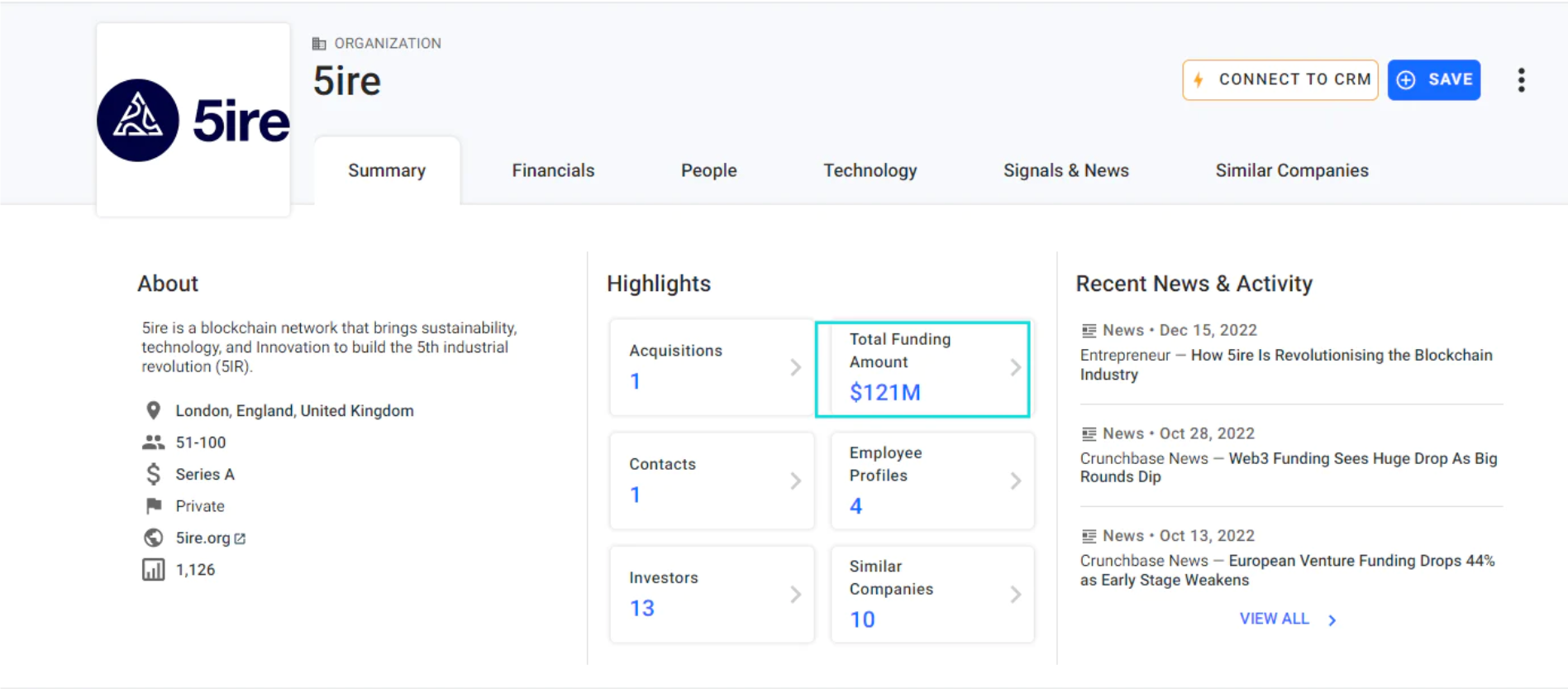Expand the Total Funding Amount chevron
Screen dimensions: 1568x689
point(1015,367)
